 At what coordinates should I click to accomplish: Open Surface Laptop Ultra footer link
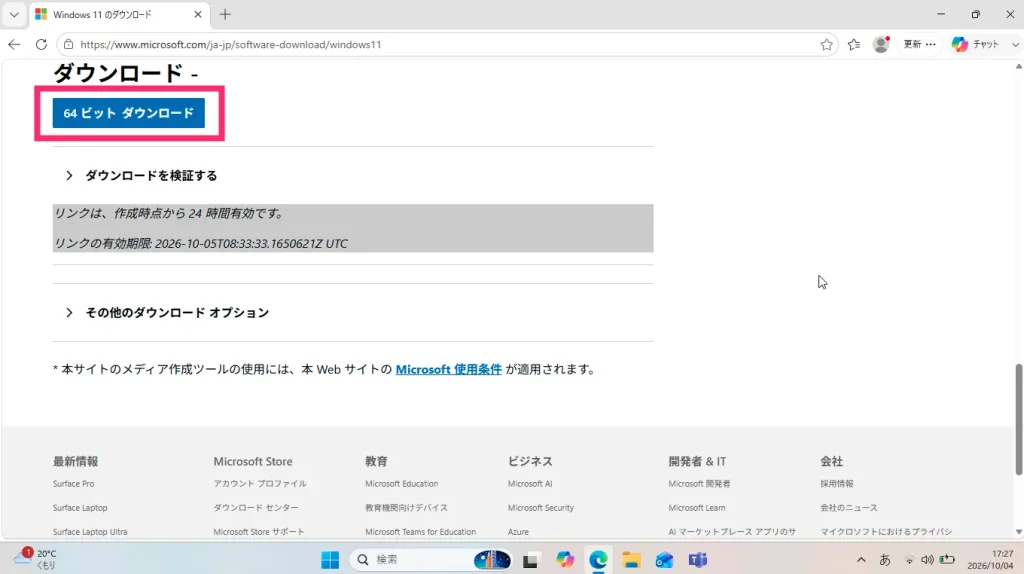tap(90, 532)
